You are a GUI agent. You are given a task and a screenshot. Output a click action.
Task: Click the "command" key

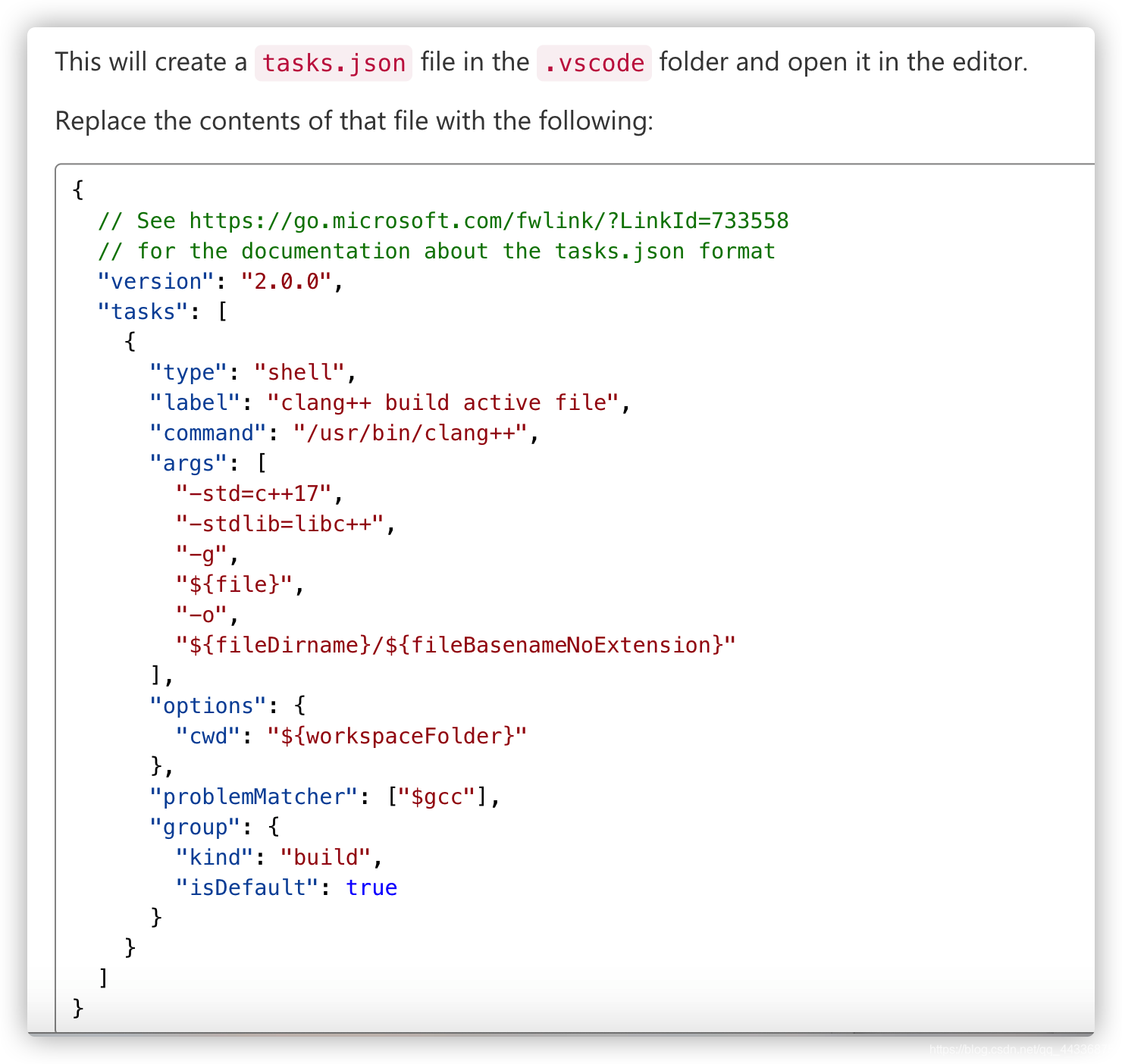208,433
